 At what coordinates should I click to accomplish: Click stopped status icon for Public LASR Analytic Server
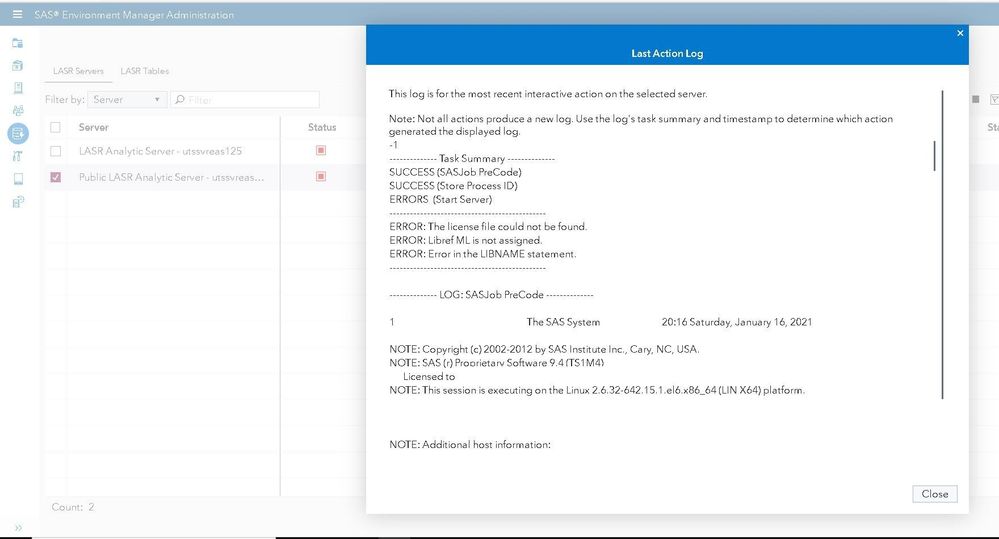[321, 176]
